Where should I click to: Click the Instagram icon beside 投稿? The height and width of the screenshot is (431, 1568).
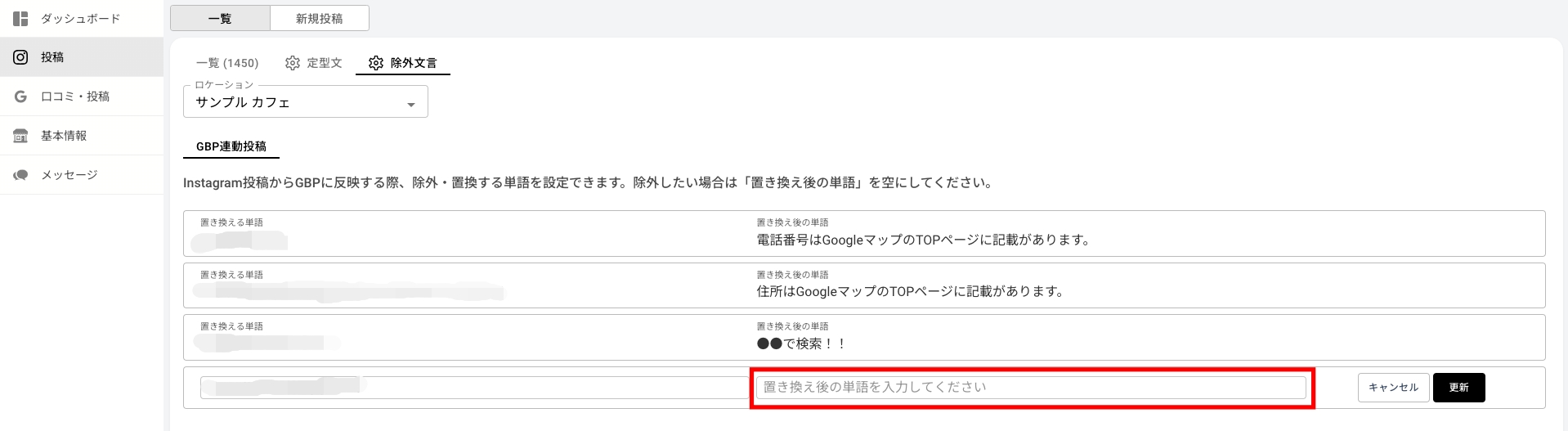coord(21,57)
